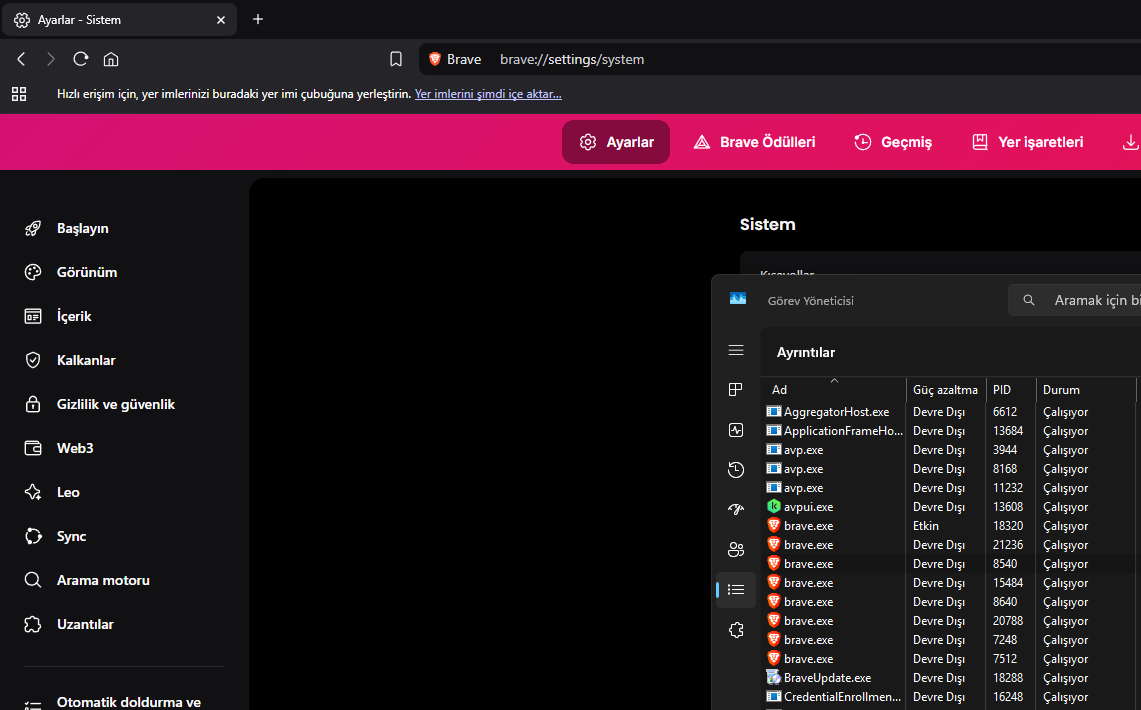Select brave.exe with PID 7248
Screen dimensions: 1141x710
point(952,639)
